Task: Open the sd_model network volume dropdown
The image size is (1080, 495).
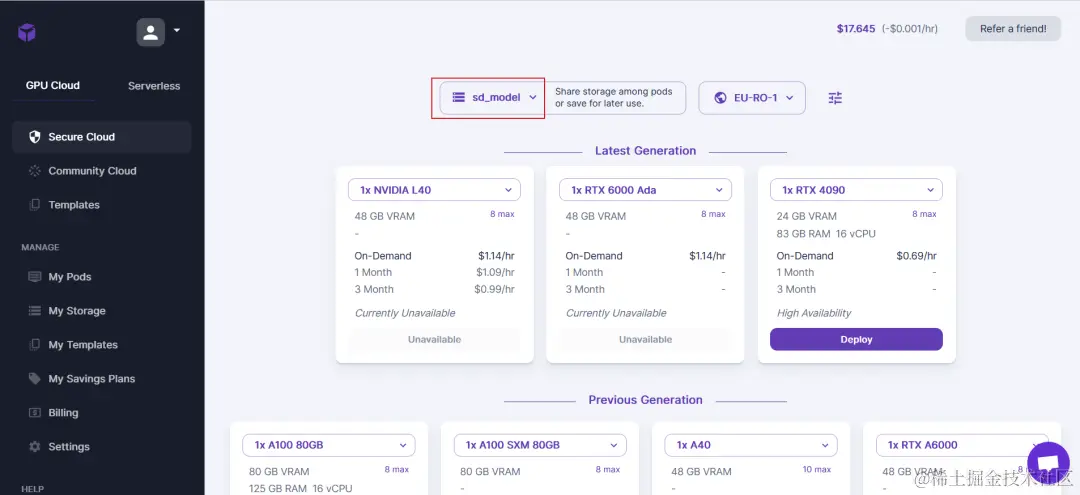Action: tap(493, 98)
